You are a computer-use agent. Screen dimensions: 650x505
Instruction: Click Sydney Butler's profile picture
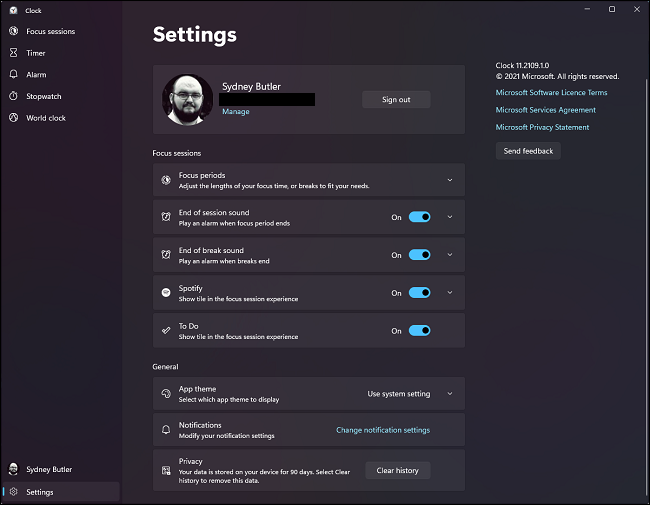tap(187, 100)
